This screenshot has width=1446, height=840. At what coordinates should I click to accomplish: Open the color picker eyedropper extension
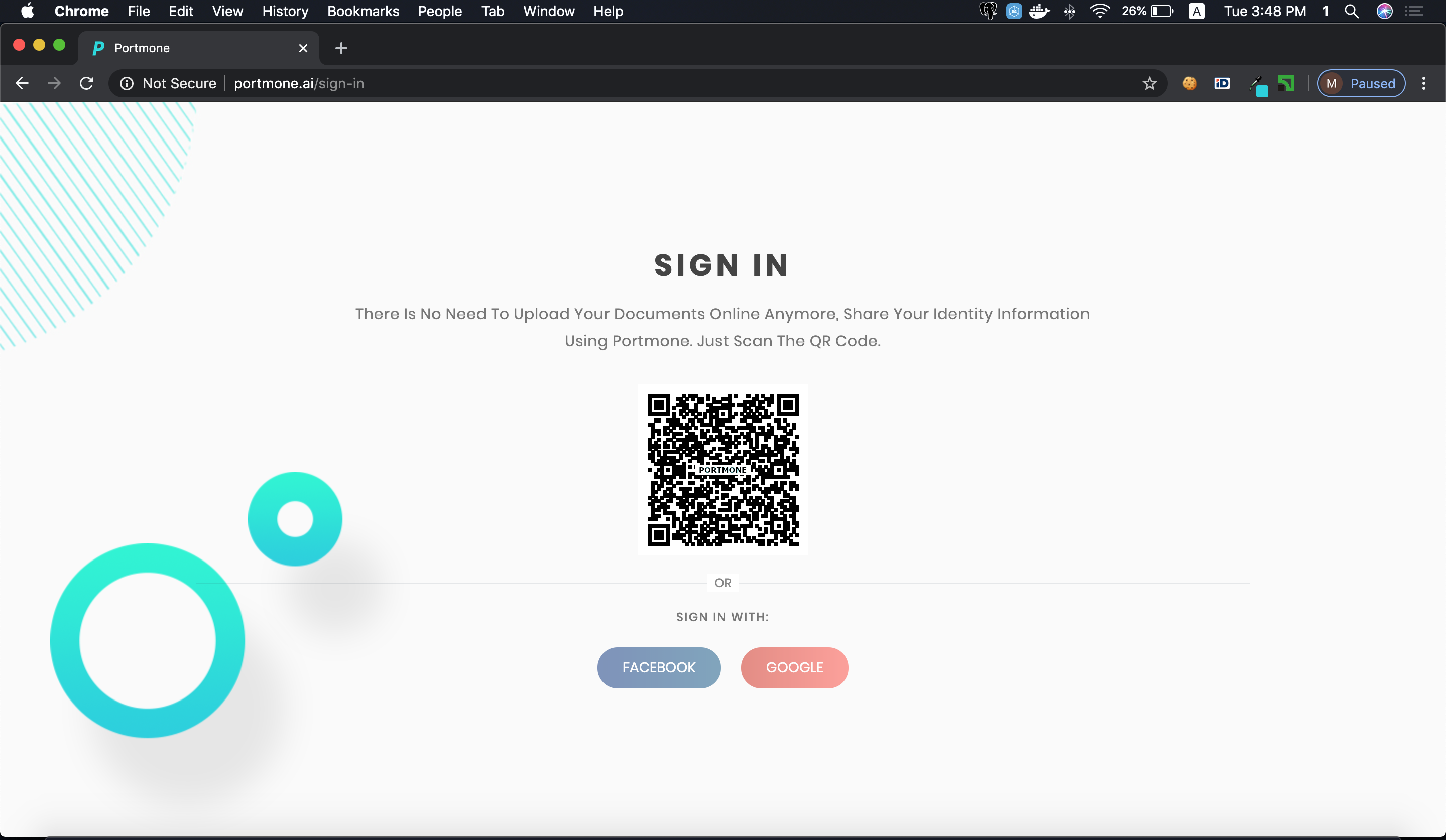[x=1258, y=86]
